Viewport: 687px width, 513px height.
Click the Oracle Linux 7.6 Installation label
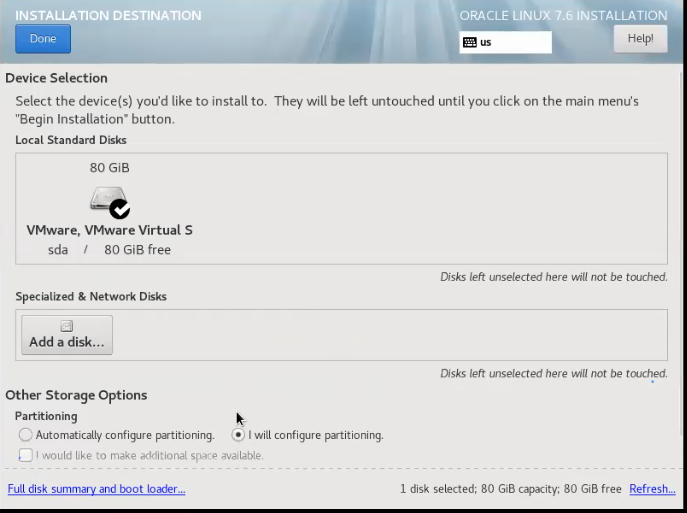click(563, 15)
